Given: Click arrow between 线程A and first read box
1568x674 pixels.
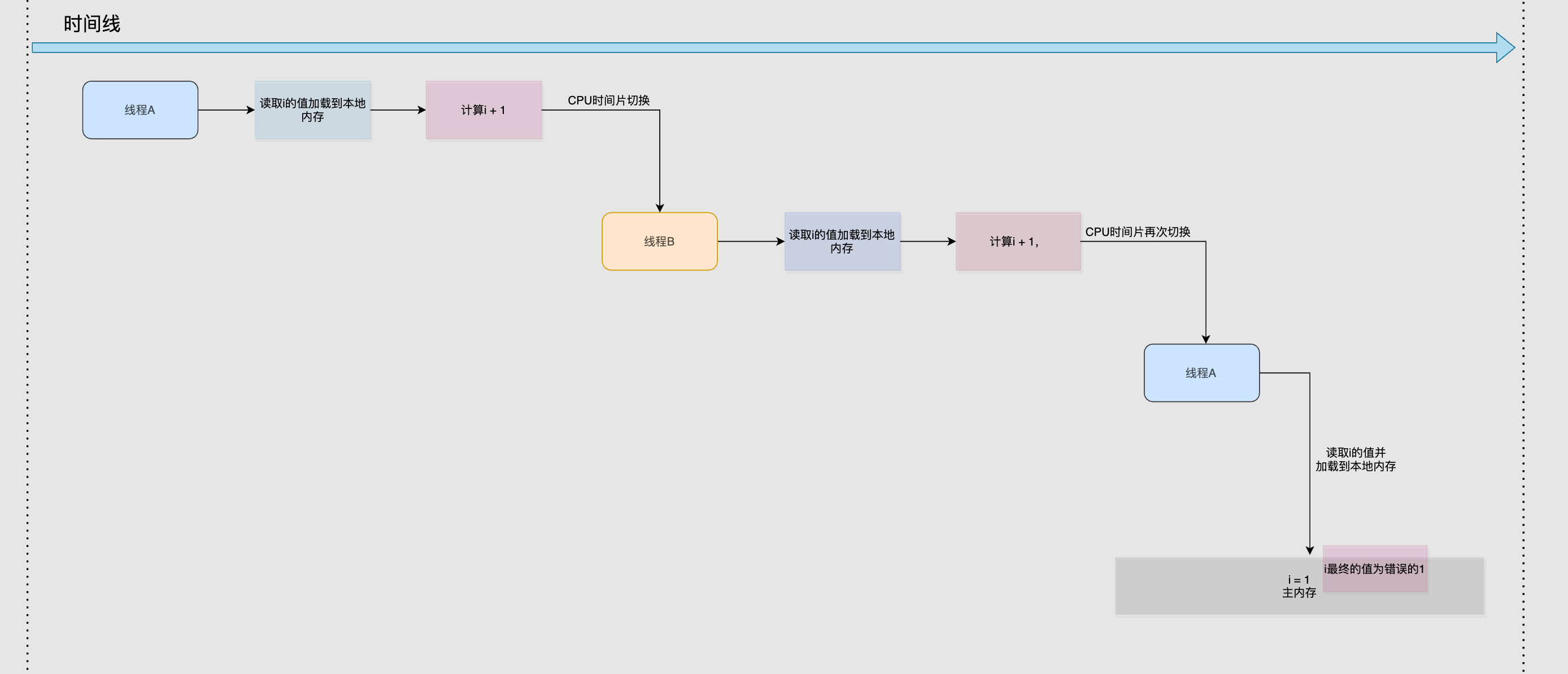Looking at the screenshot, I should coord(226,110).
